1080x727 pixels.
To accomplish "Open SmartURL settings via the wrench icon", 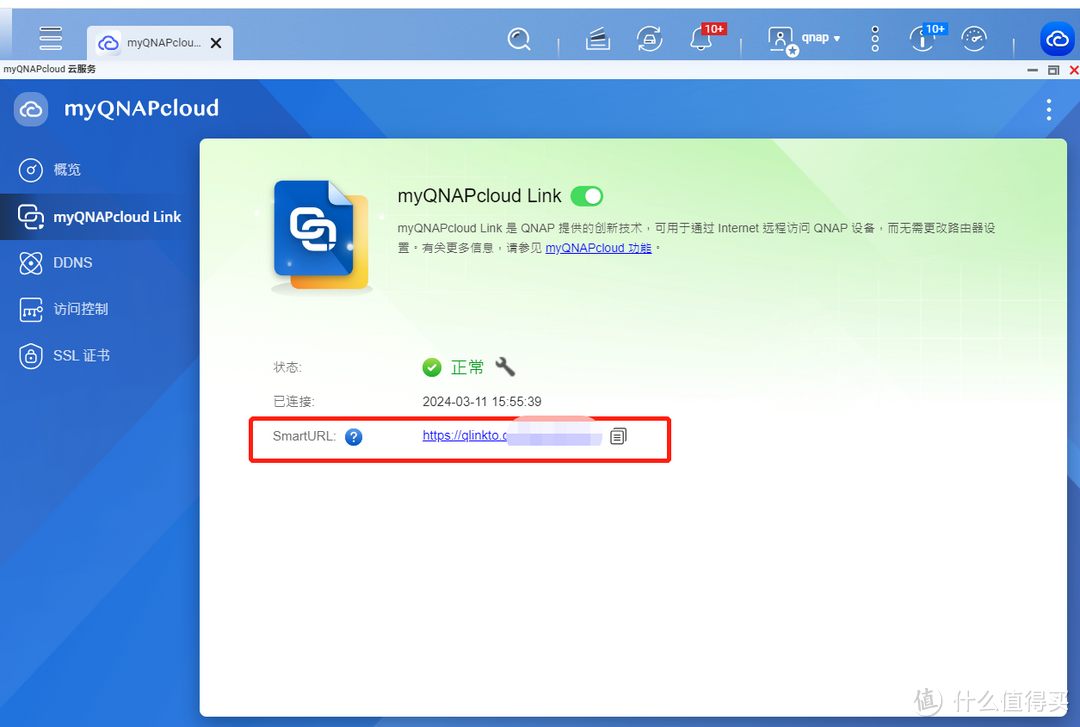I will tap(505, 367).
